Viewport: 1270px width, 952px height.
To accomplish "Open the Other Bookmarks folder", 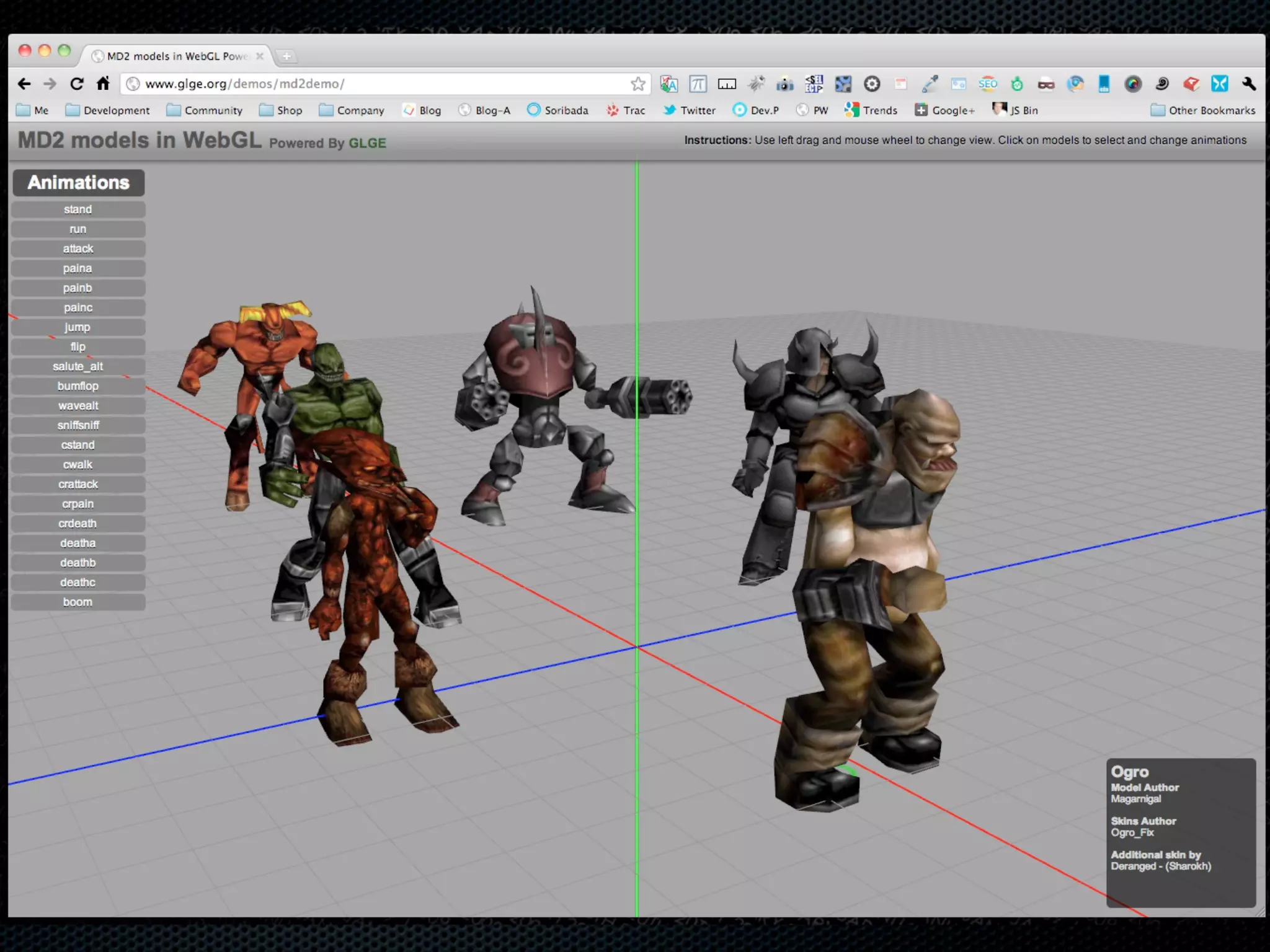I will click(1203, 110).
